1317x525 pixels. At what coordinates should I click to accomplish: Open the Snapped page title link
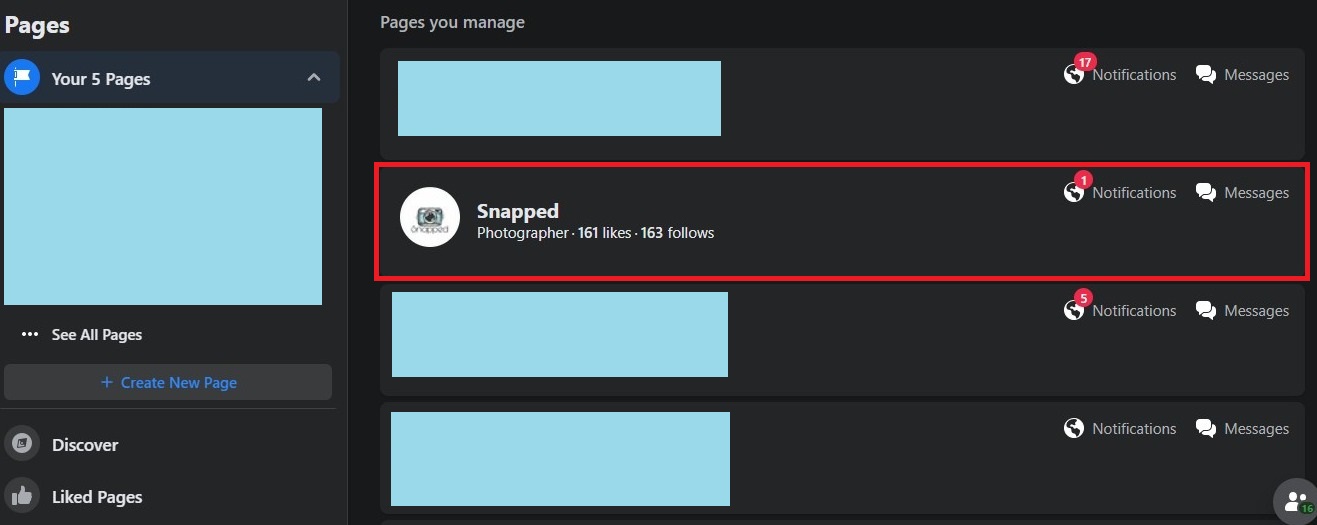(x=518, y=211)
